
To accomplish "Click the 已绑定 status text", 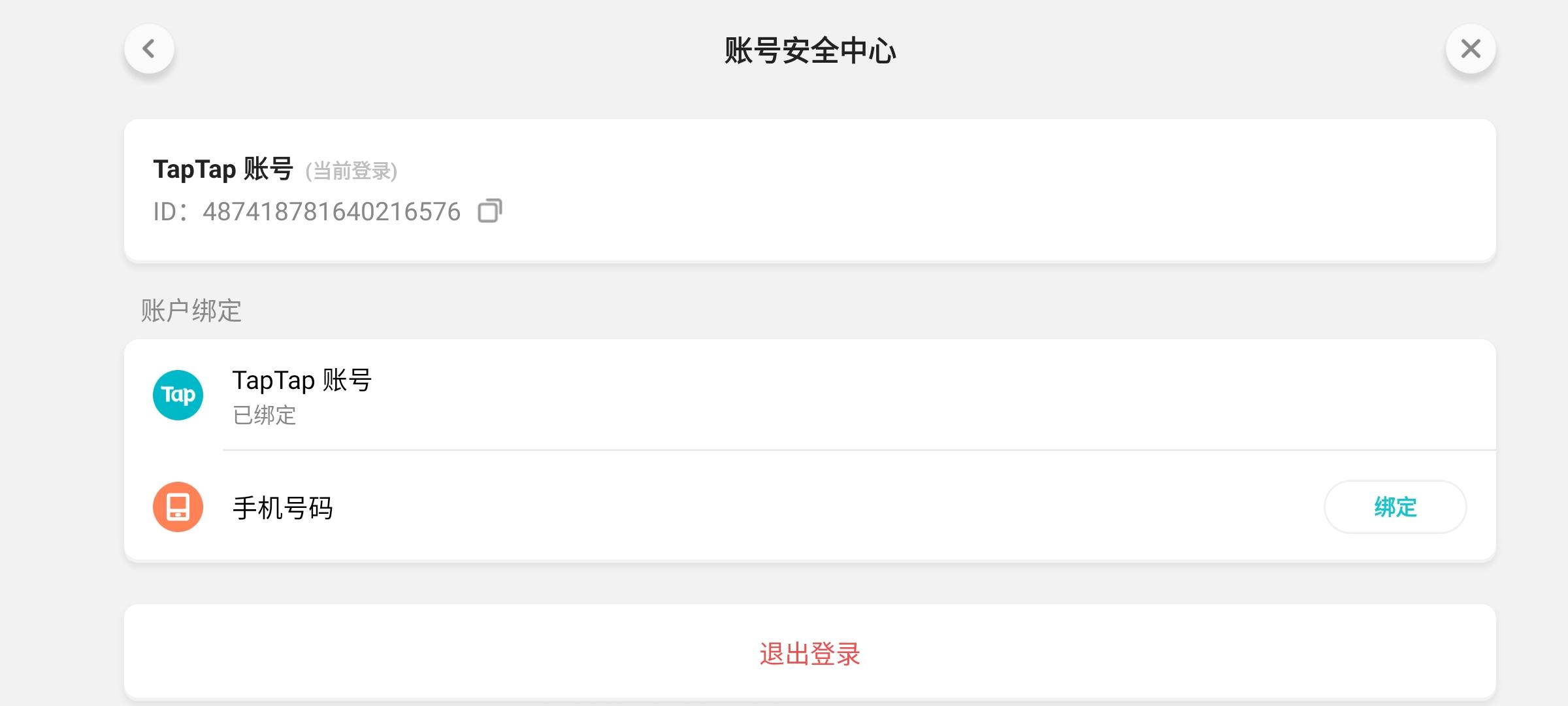I will pyautogui.click(x=265, y=415).
